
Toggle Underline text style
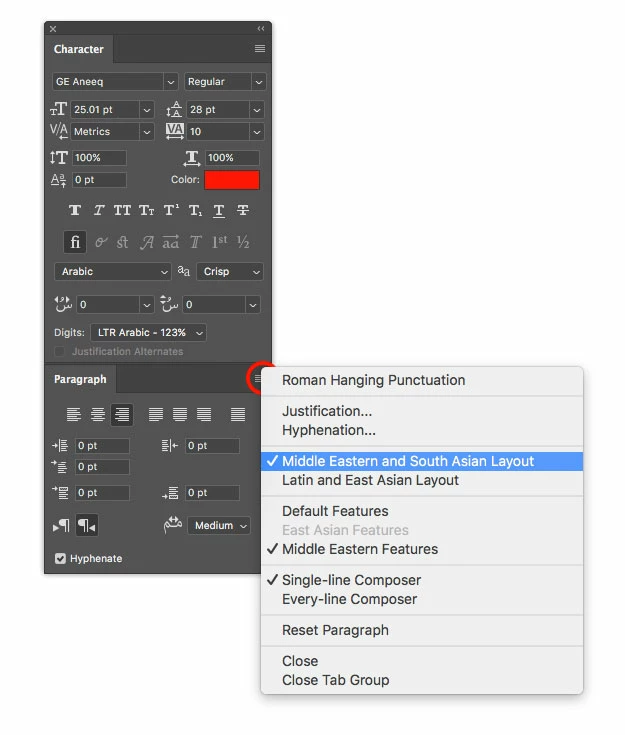pos(218,210)
